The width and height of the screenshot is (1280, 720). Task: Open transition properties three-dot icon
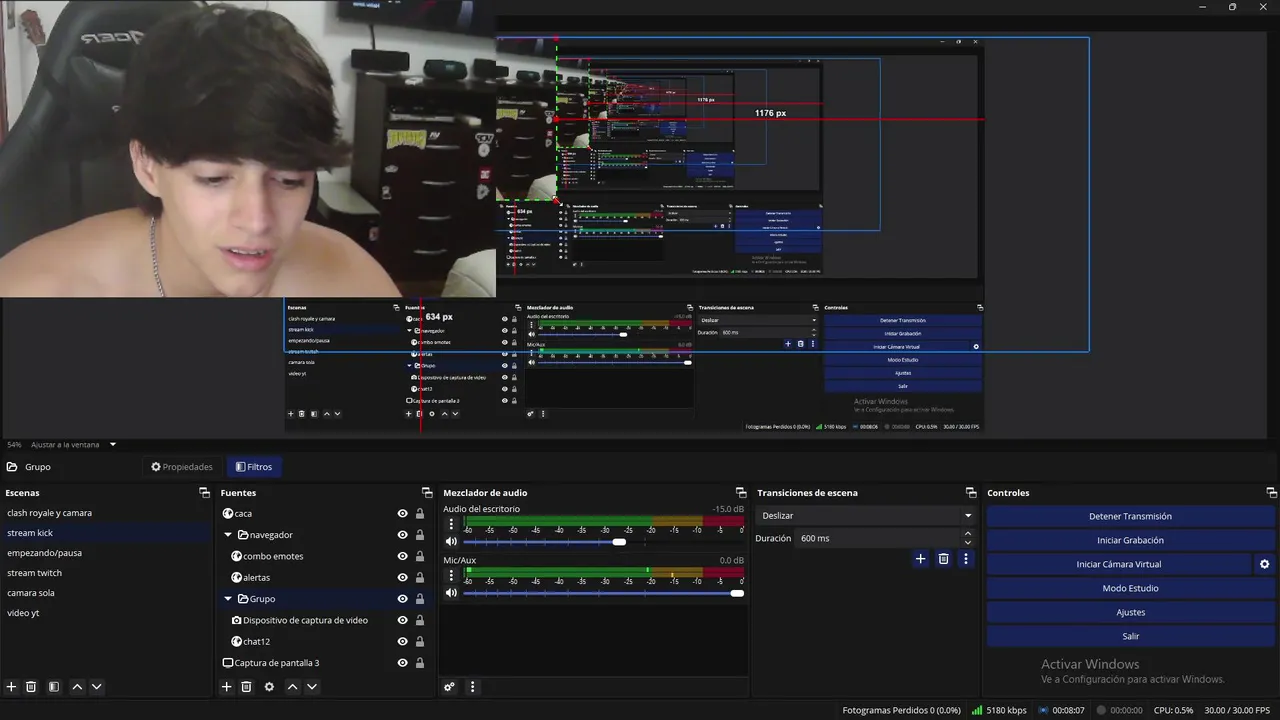[x=965, y=559]
